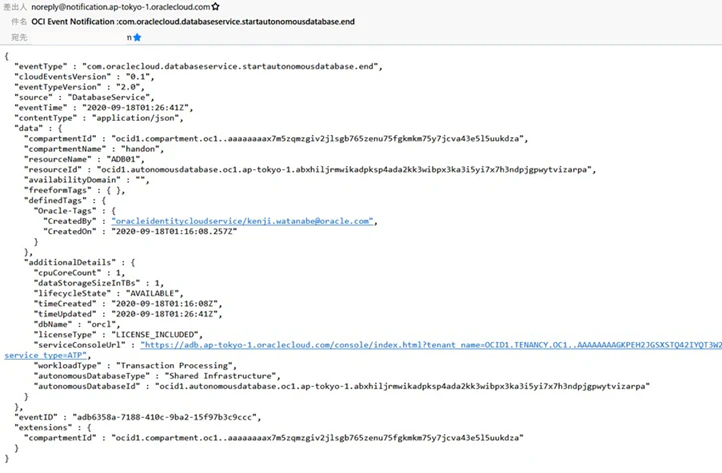The image size is (722, 473).
Task: Click the eventType value in the JSON body
Action: click(x=230, y=66)
